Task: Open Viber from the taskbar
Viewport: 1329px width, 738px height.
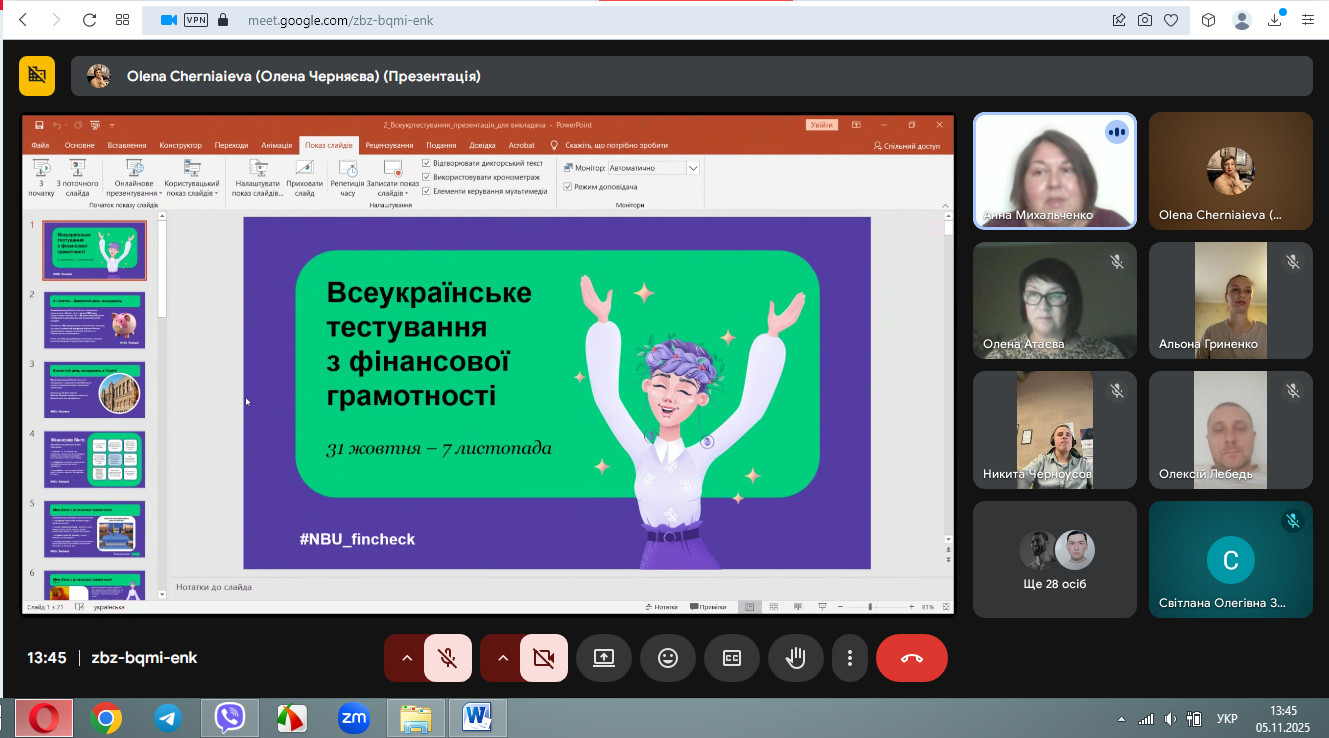Action: pyautogui.click(x=230, y=717)
